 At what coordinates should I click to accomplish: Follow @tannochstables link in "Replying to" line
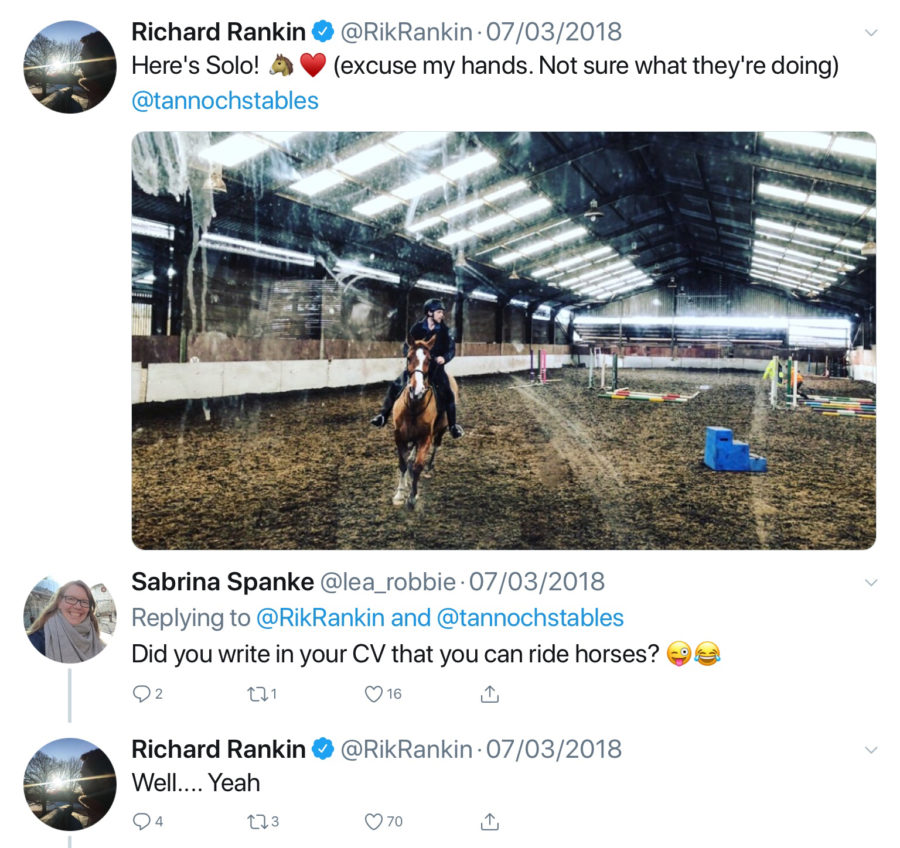click(x=530, y=617)
